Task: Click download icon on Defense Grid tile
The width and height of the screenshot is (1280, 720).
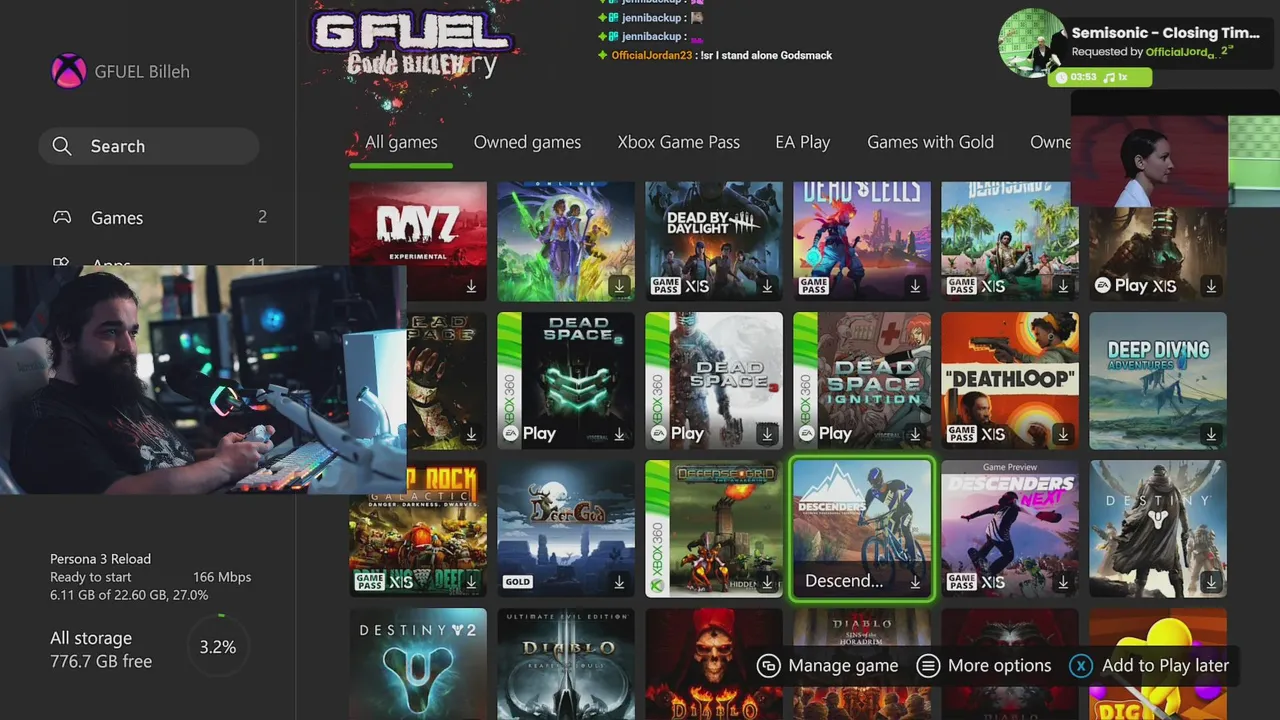Action: [x=767, y=582]
